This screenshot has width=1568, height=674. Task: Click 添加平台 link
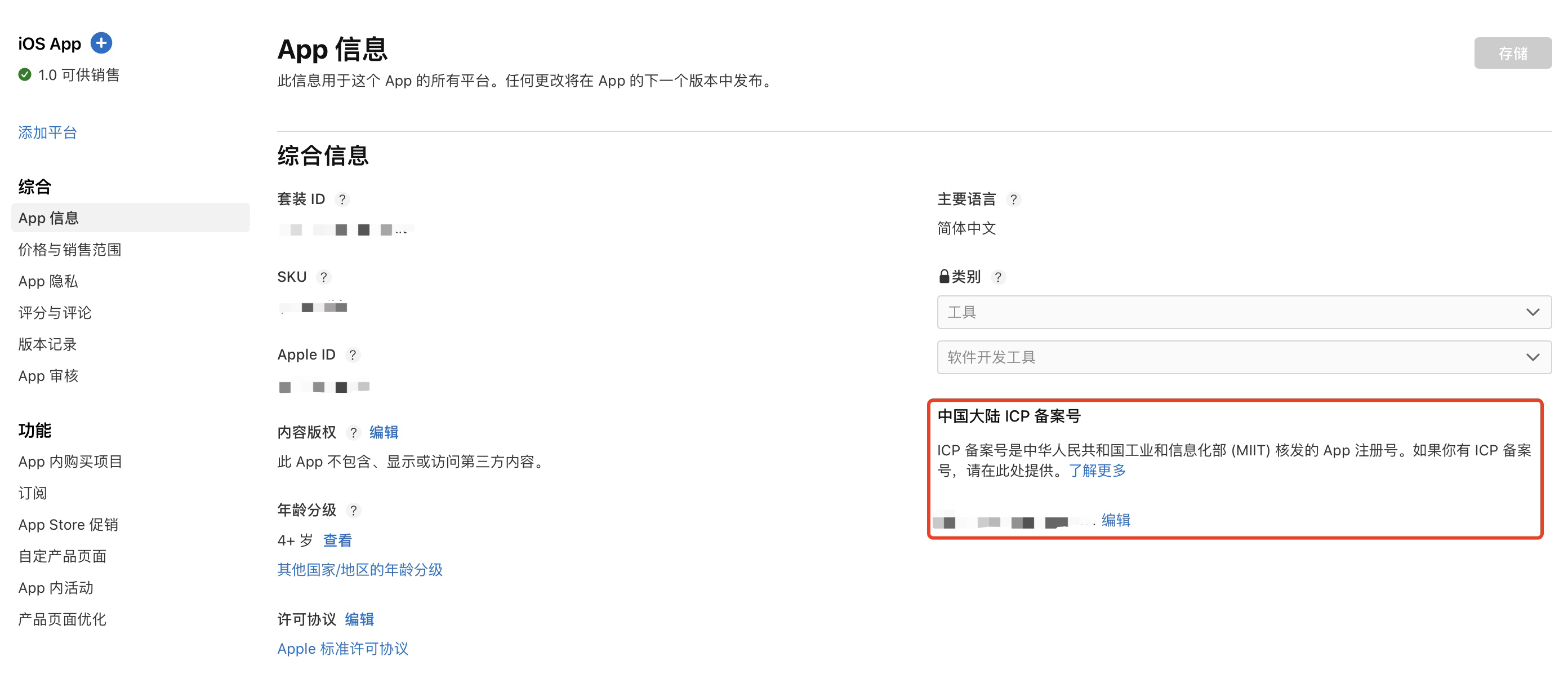click(47, 133)
